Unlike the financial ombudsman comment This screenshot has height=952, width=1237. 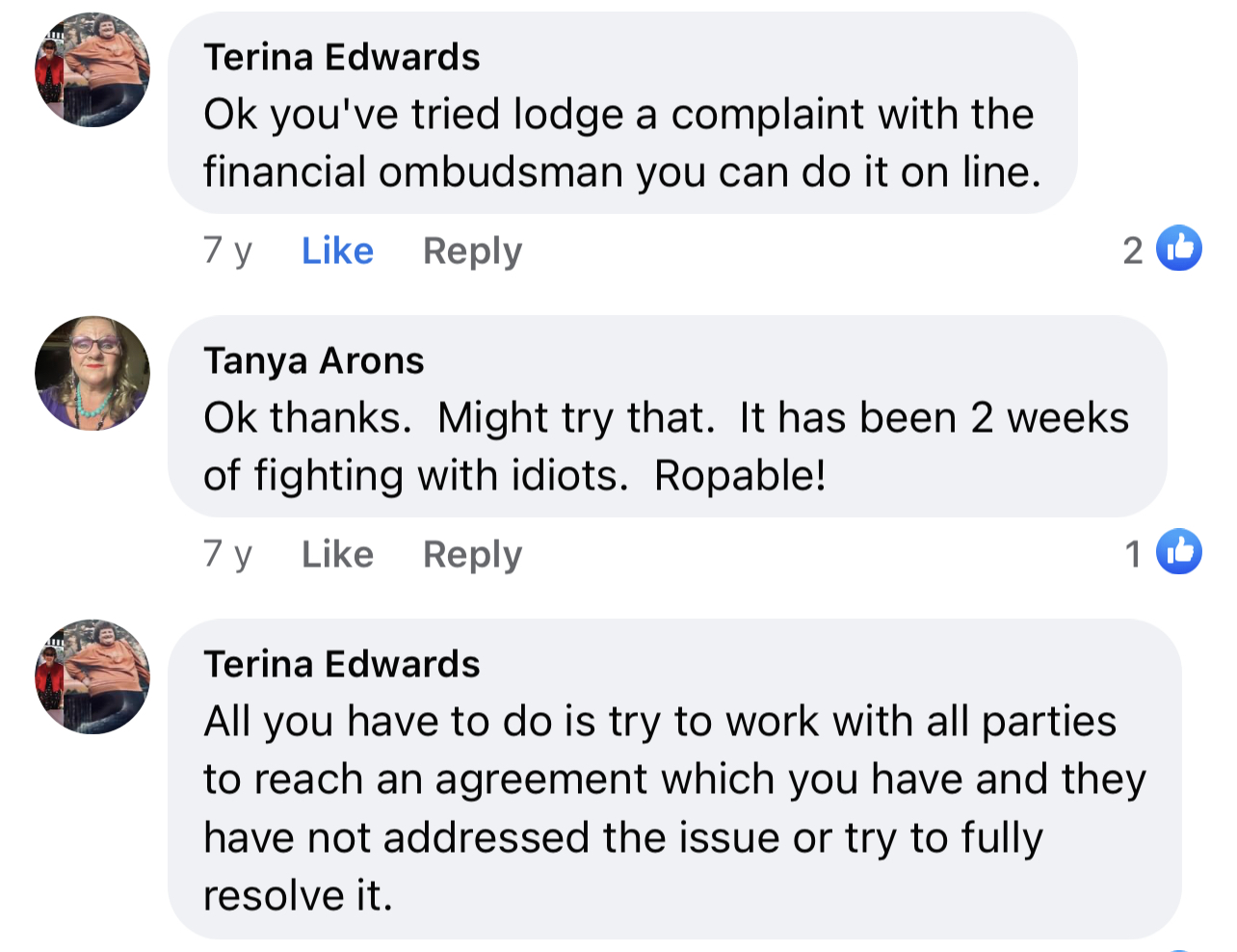[x=337, y=251]
